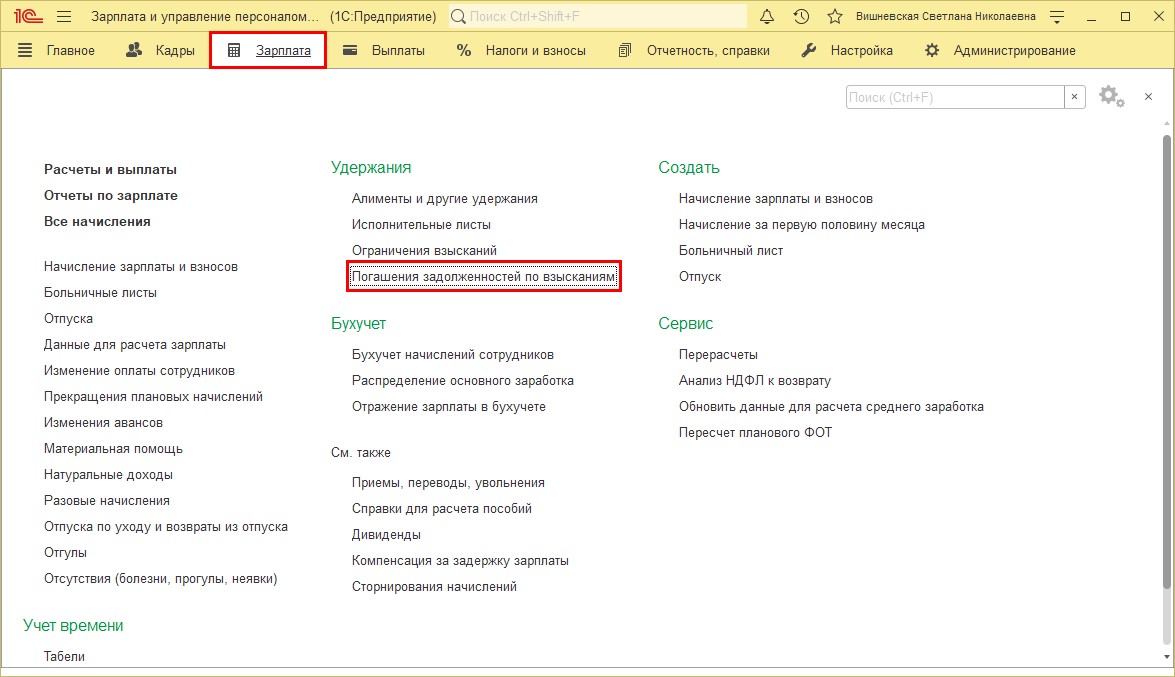
Task: Create a Больничный лист document
Action: [730, 251]
